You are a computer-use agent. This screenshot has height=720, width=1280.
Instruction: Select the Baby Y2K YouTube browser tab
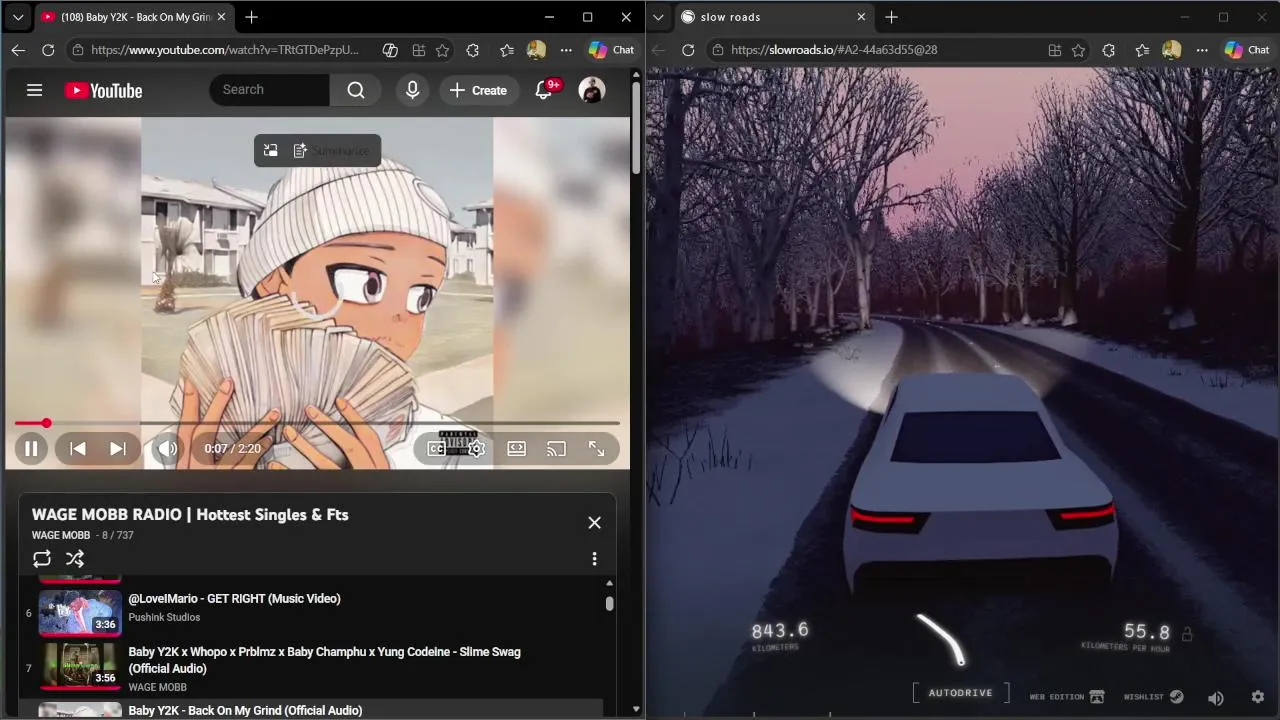tap(134, 17)
